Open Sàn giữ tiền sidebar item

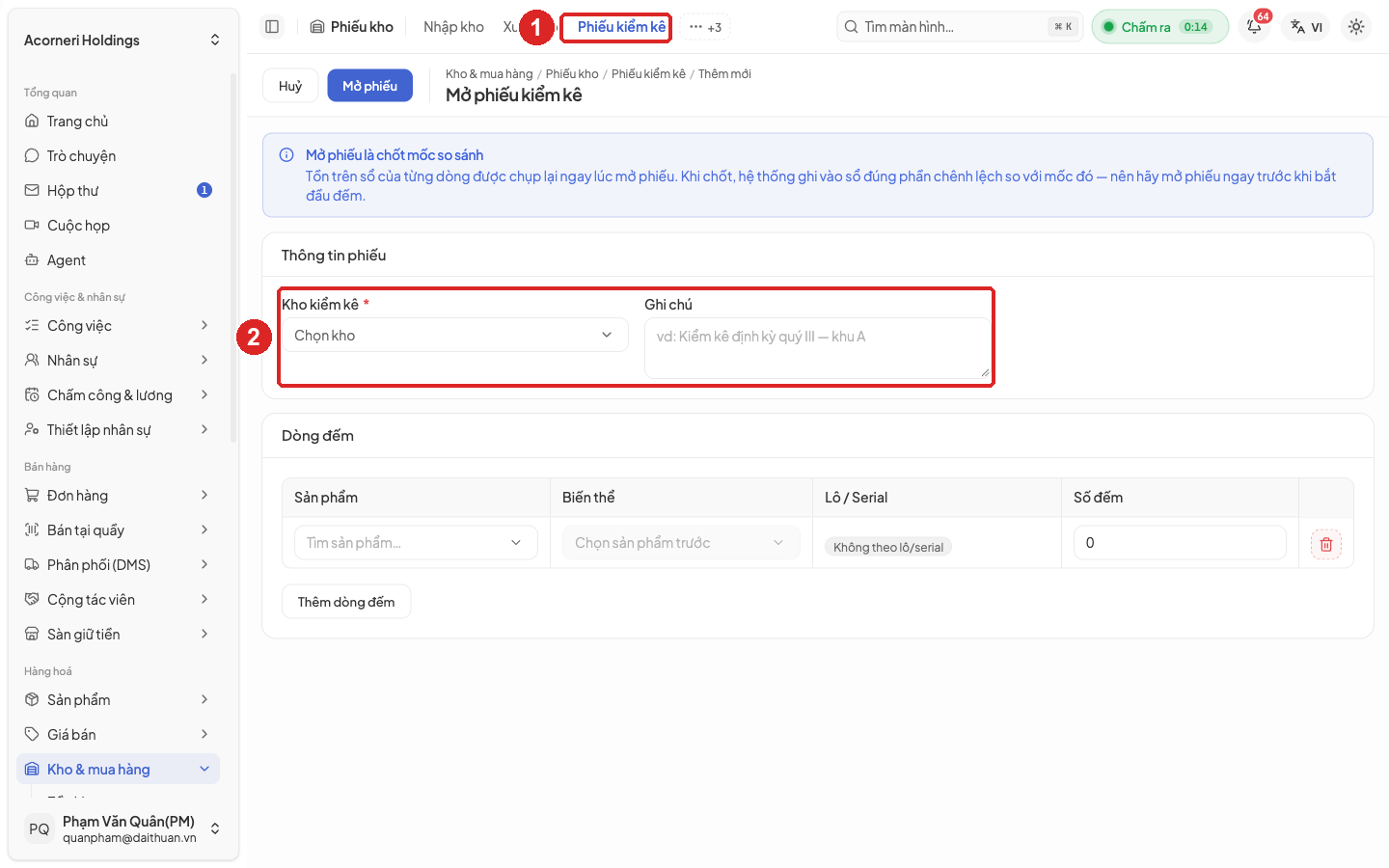point(119,635)
